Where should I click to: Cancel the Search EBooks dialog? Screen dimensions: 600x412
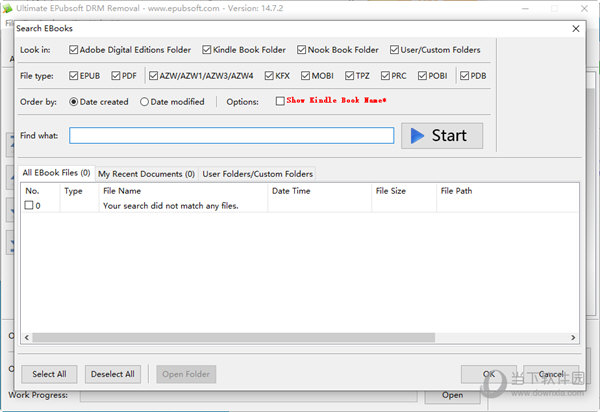pos(551,374)
